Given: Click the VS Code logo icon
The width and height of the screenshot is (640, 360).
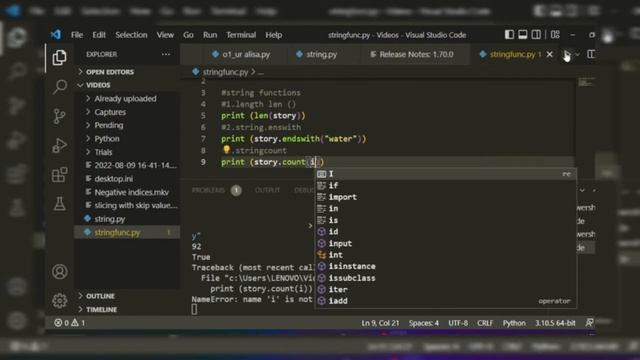Looking at the screenshot, I should click(56, 35).
